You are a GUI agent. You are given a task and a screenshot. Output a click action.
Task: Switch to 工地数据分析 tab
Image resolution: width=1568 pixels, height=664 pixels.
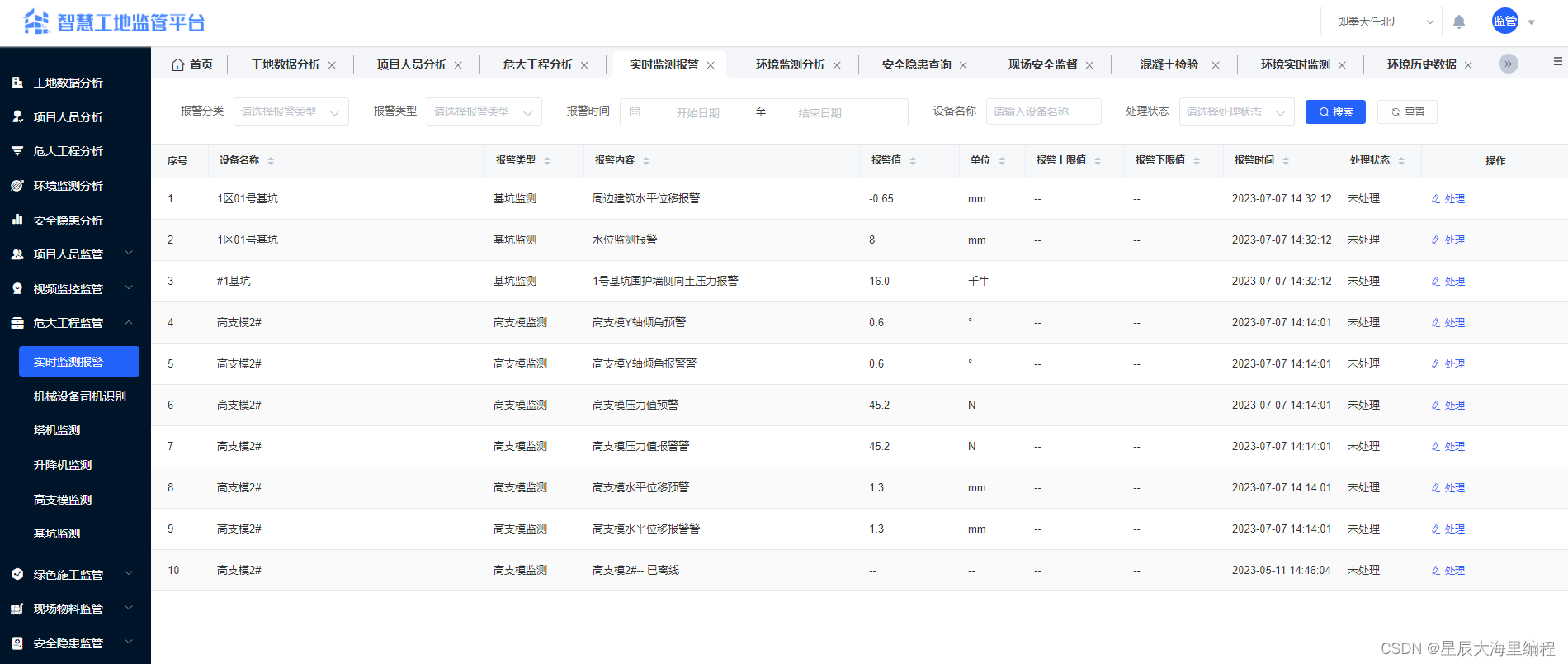click(286, 64)
